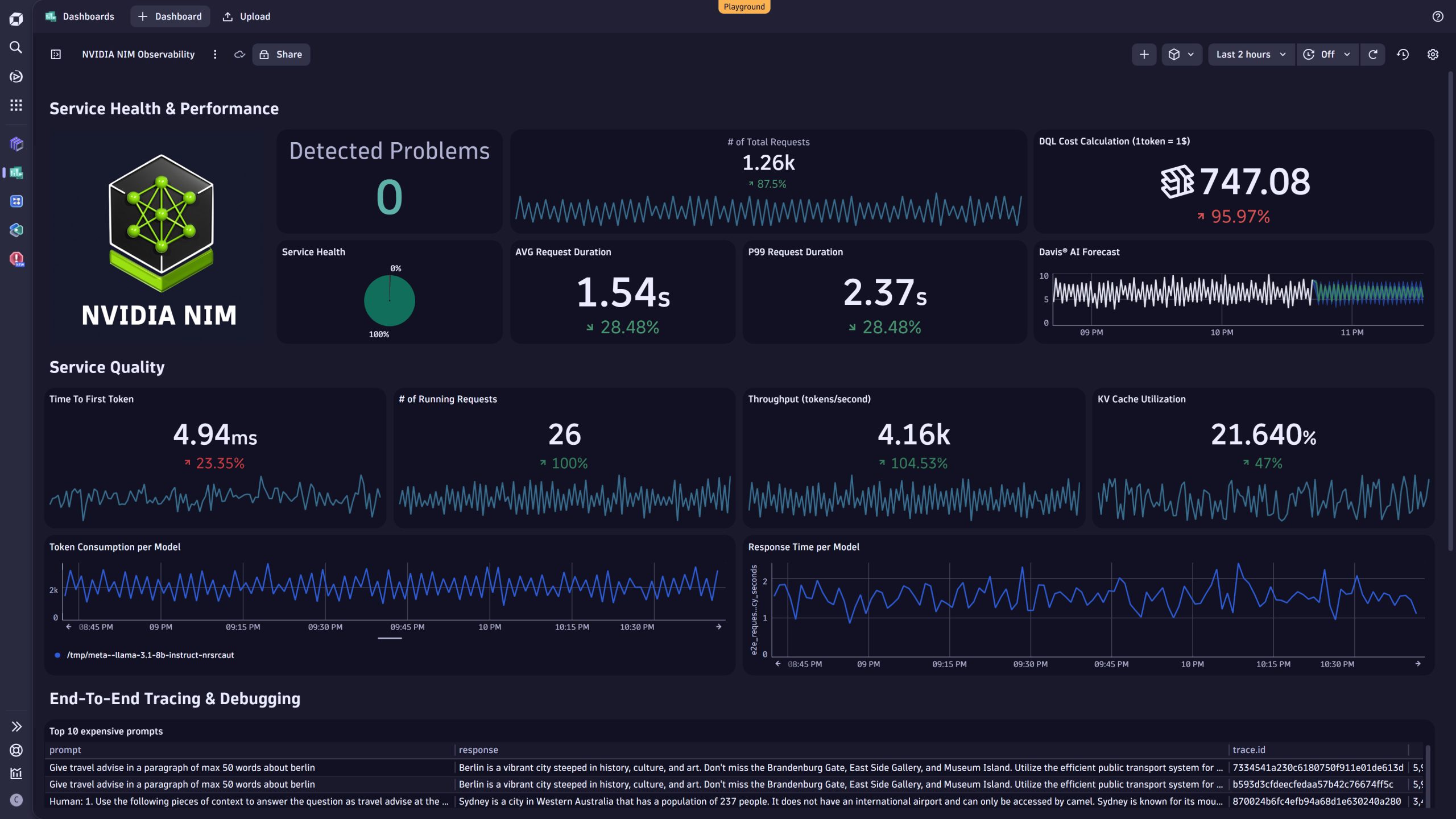Click the Share button

280,54
